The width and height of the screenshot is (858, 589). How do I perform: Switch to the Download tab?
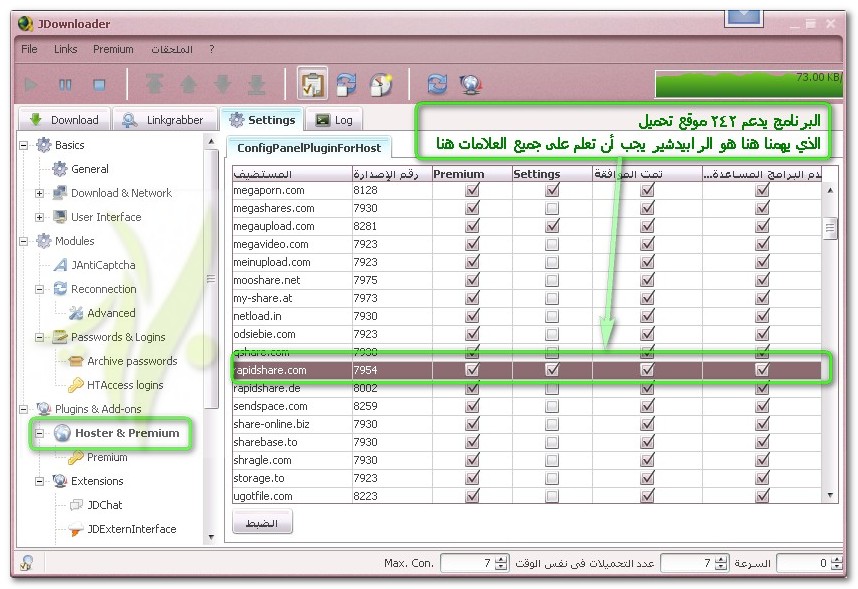point(65,120)
